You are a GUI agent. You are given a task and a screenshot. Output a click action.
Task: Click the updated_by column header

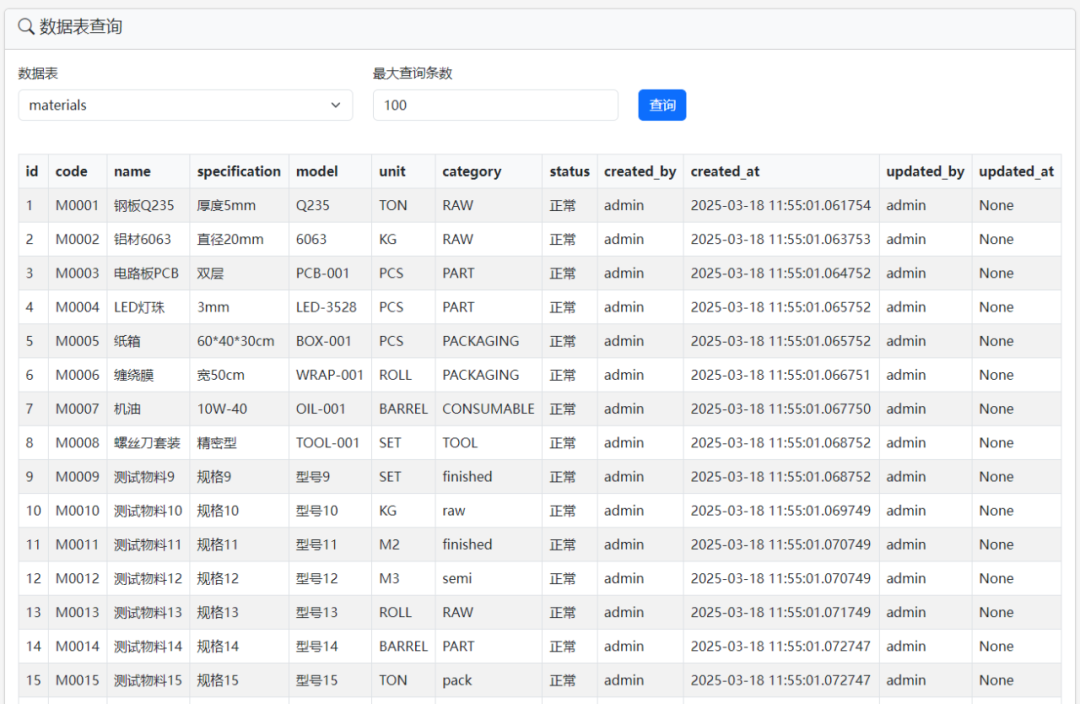[925, 172]
